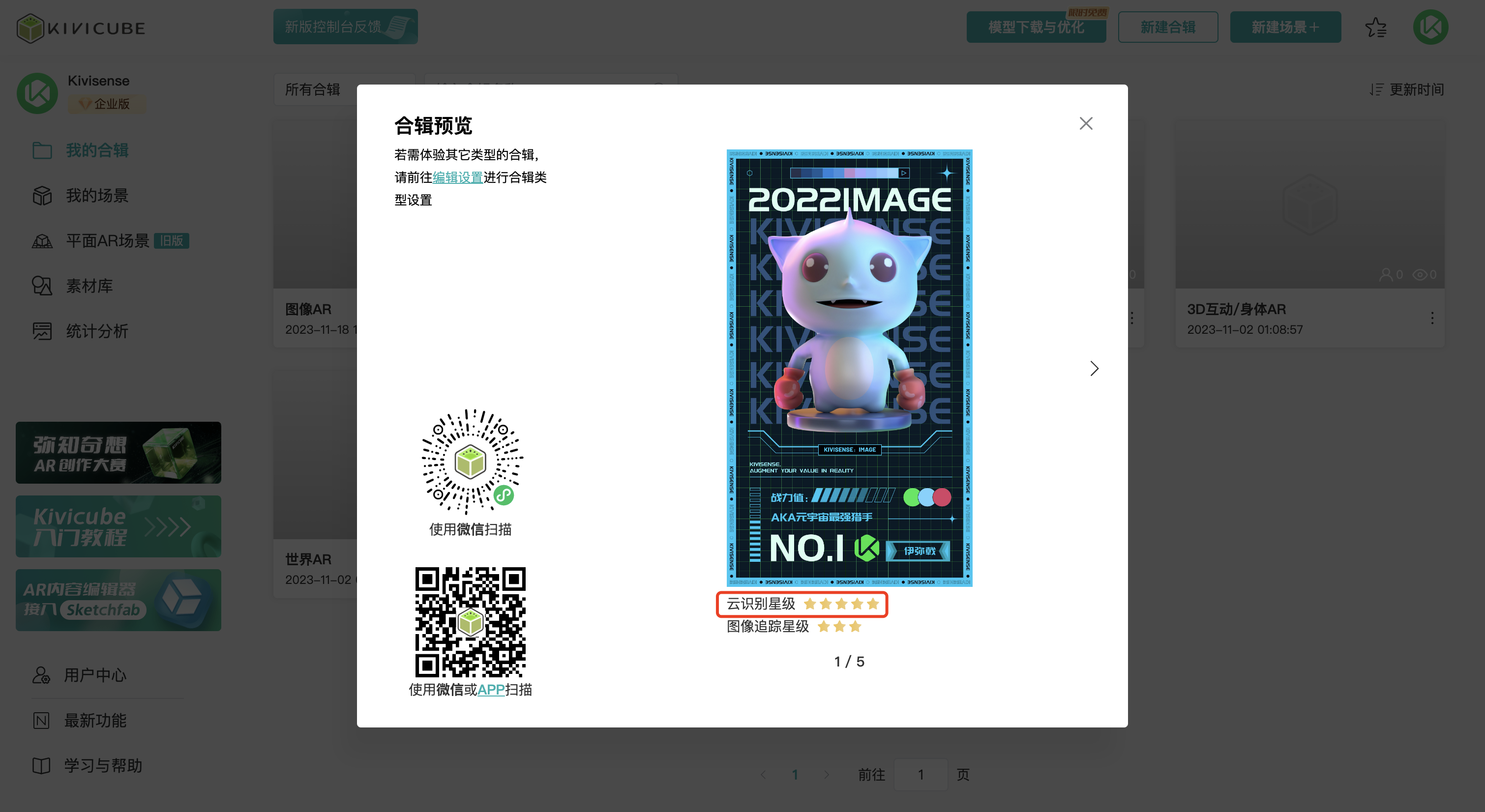This screenshot has width=1485, height=812.
Task: Open the 编辑设置 link
Action: point(457,177)
